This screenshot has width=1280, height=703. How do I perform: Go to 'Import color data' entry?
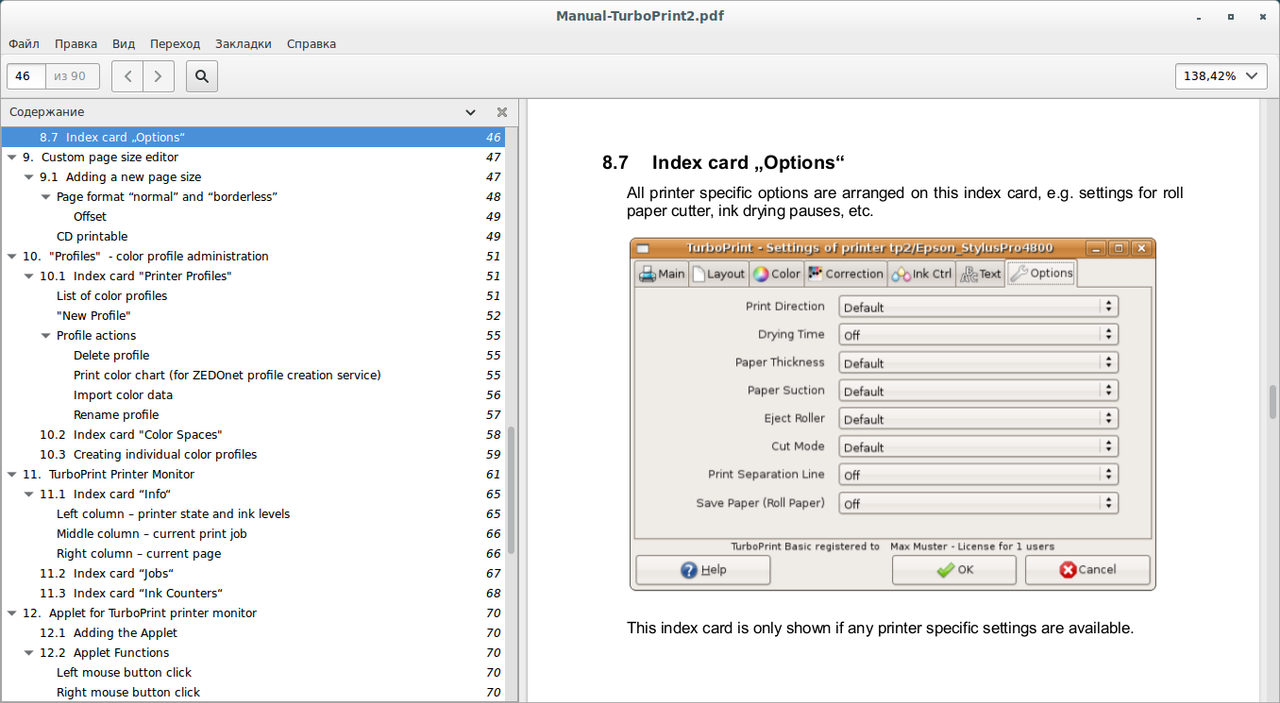click(x=123, y=395)
